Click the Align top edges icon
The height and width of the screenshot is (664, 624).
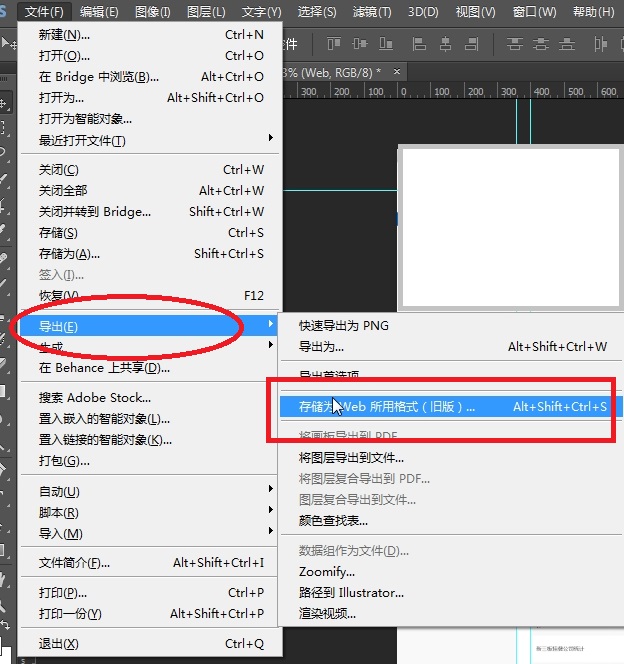coord(334,44)
